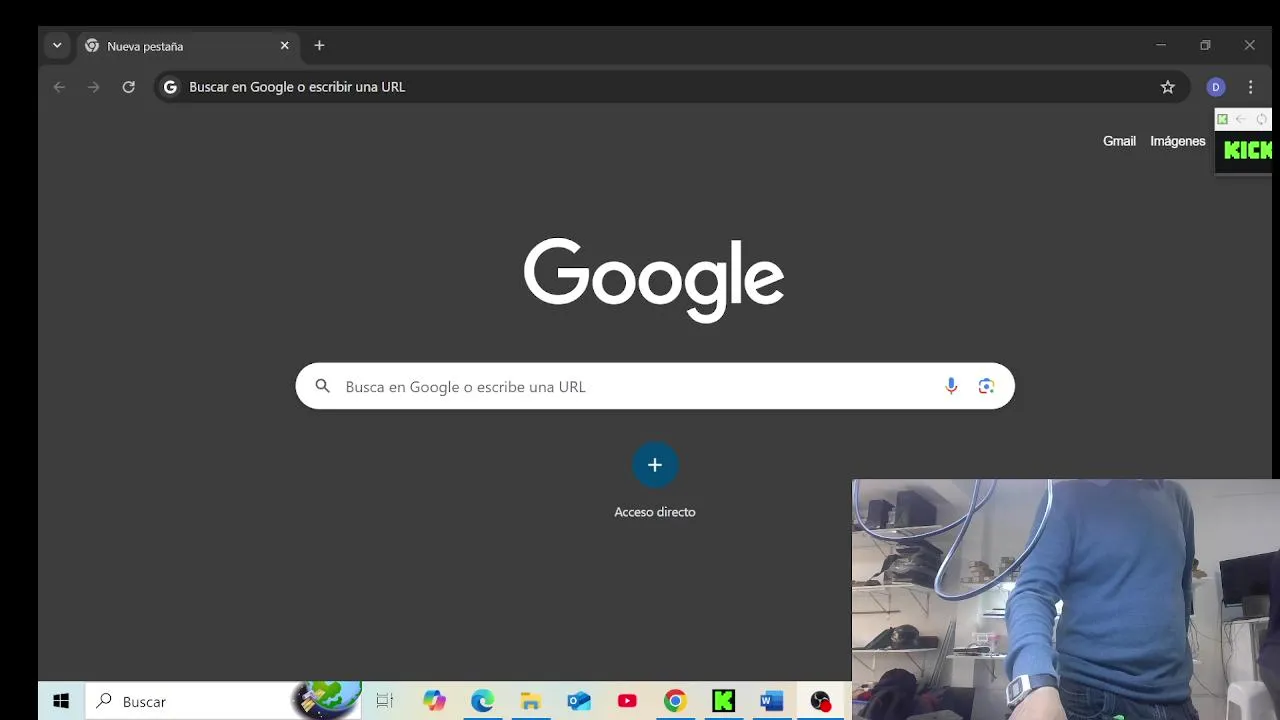1280x720 pixels.
Task: Open OBS Studio from the taskbar
Action: pos(820,701)
